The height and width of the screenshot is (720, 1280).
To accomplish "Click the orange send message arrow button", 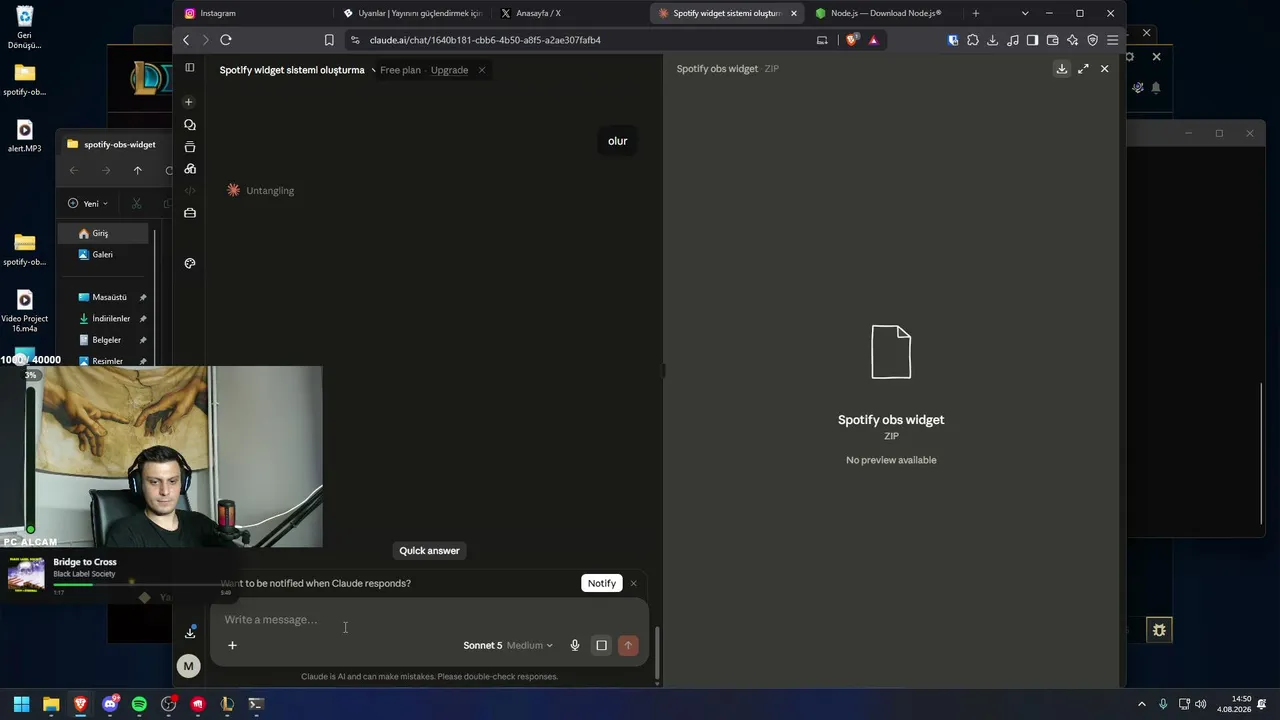I will (628, 646).
